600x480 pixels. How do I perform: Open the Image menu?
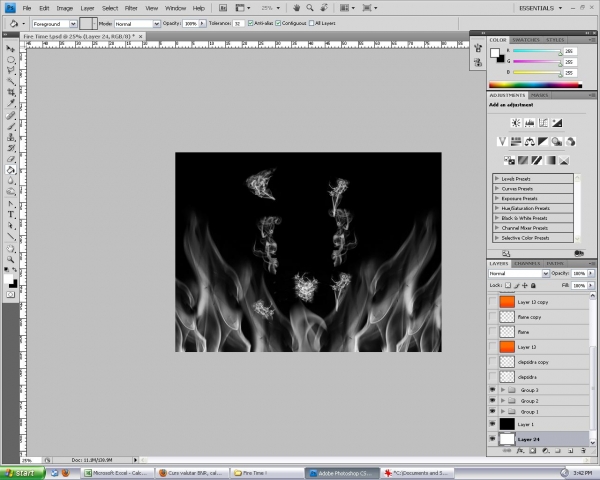tap(65, 8)
